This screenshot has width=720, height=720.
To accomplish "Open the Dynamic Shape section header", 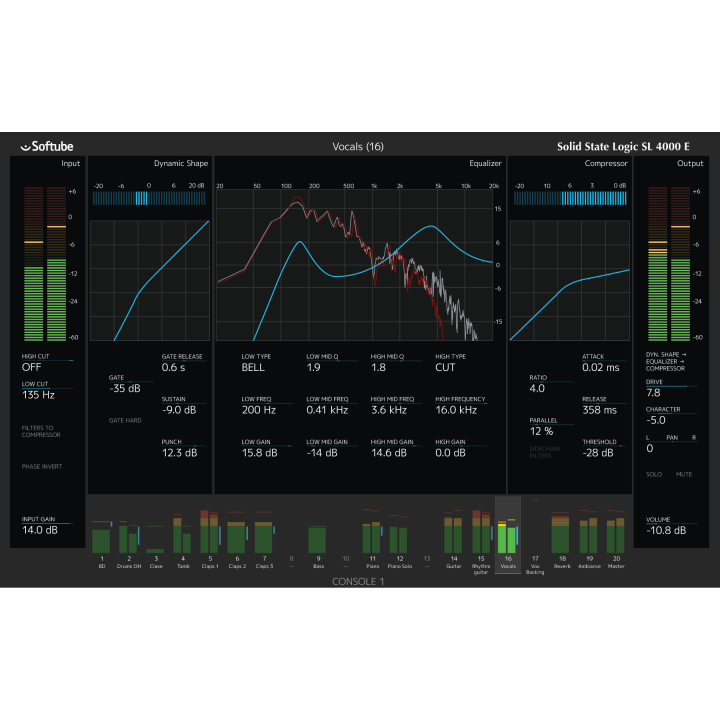I will [x=181, y=163].
